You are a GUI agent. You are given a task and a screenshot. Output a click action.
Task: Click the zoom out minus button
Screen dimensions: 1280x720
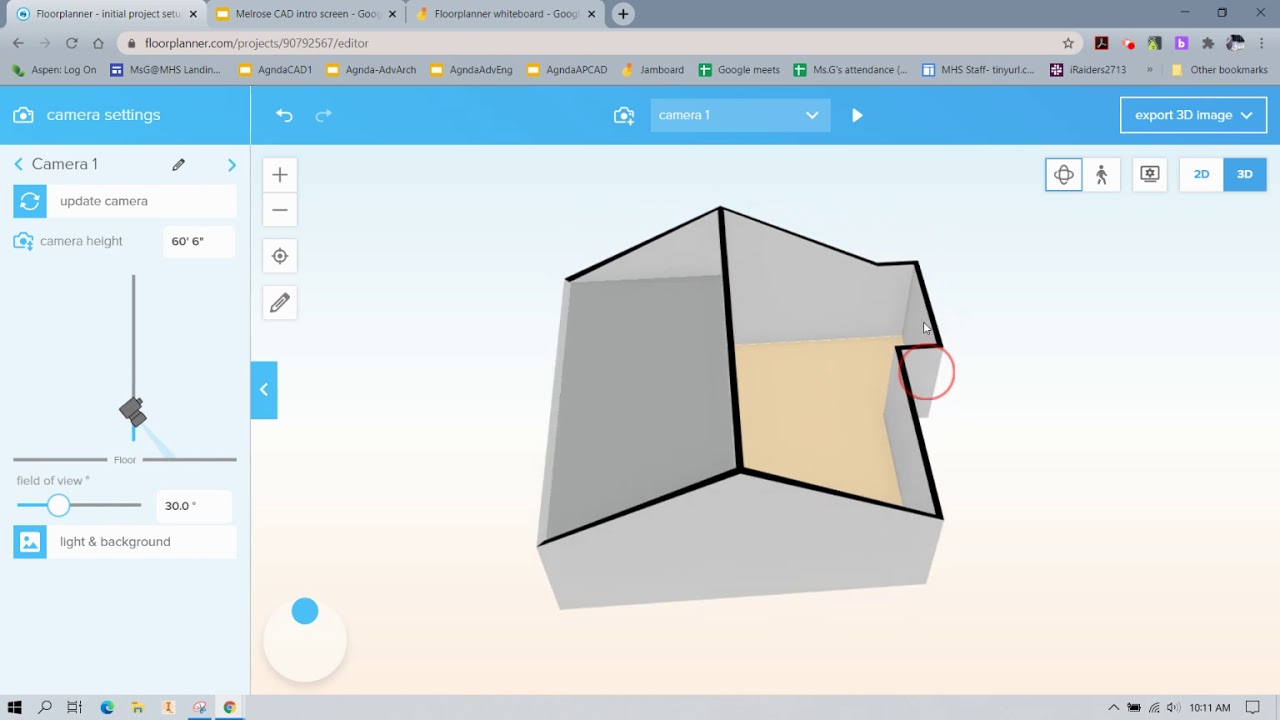280,210
